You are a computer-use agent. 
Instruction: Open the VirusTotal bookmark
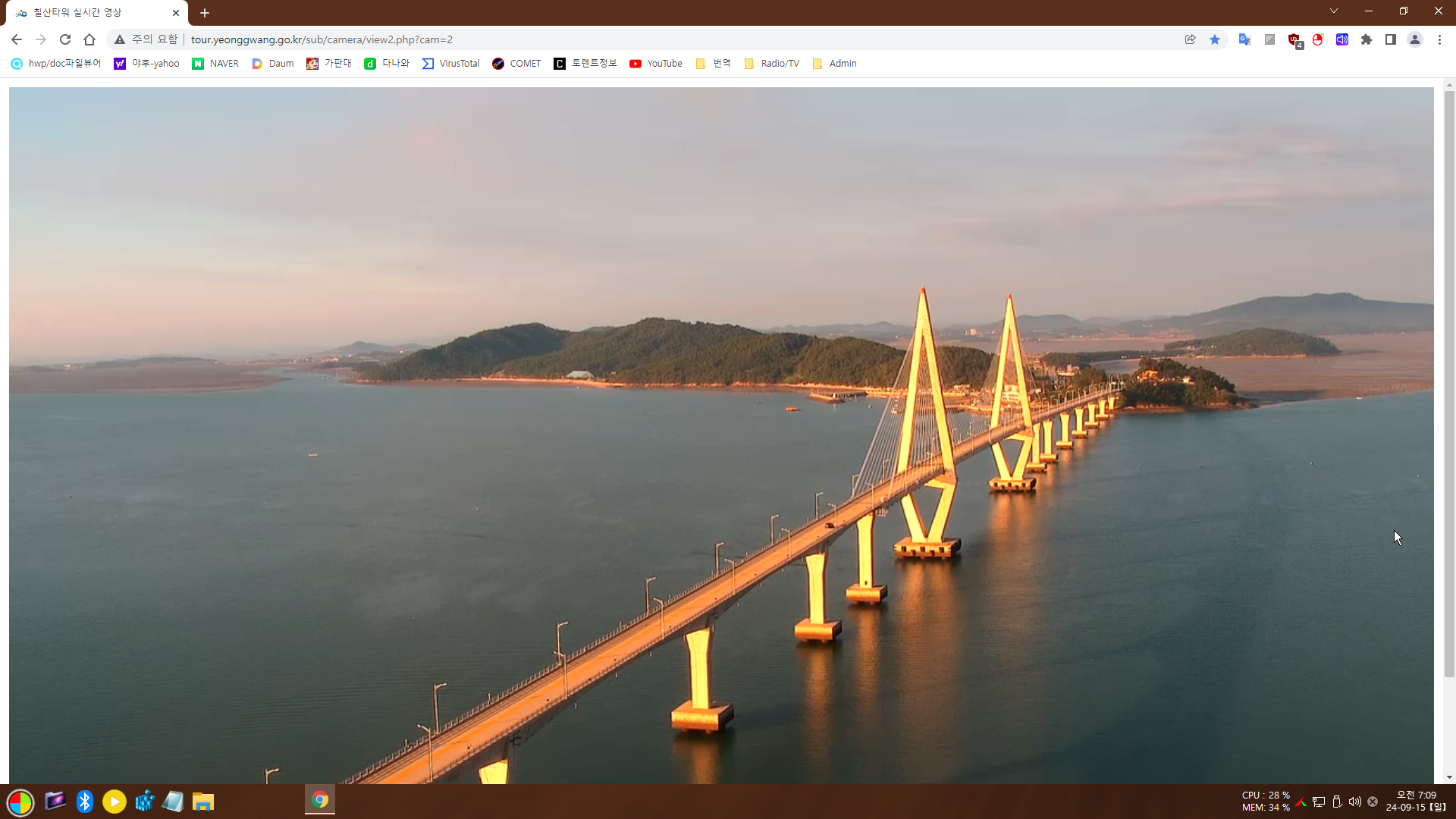coord(450,64)
